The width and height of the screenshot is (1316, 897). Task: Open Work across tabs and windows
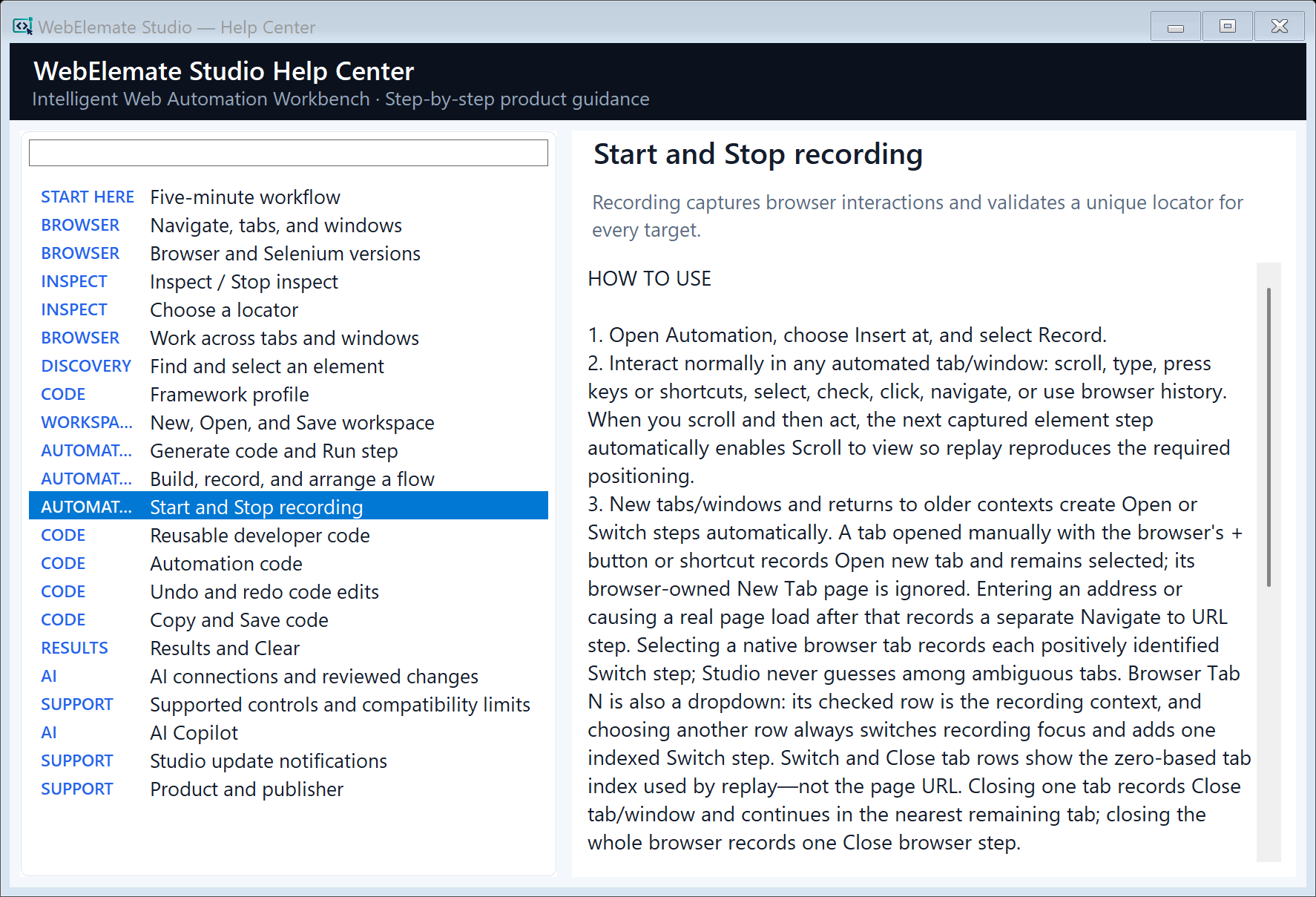pyautogui.click(x=288, y=338)
